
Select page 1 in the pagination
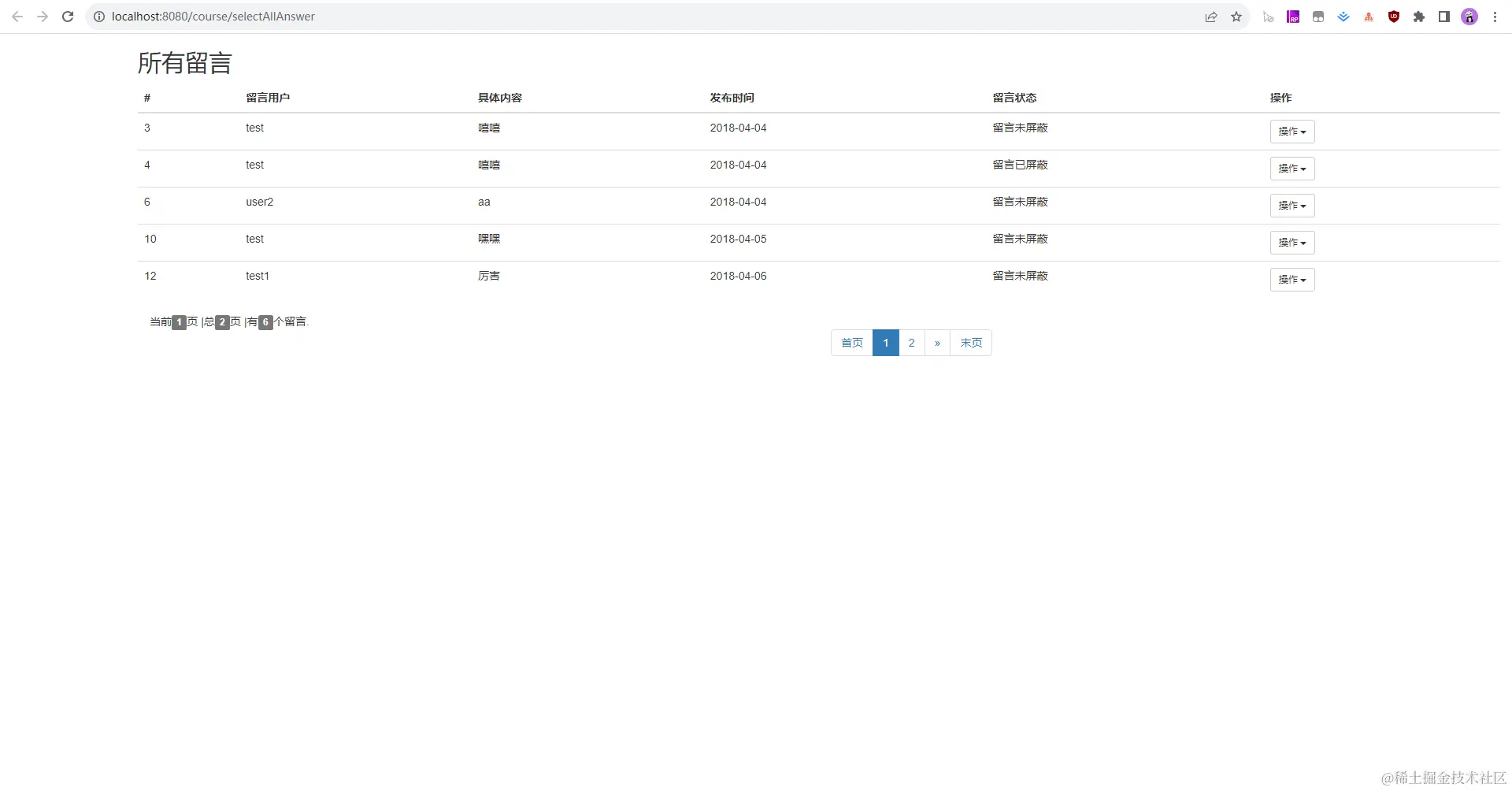886,343
